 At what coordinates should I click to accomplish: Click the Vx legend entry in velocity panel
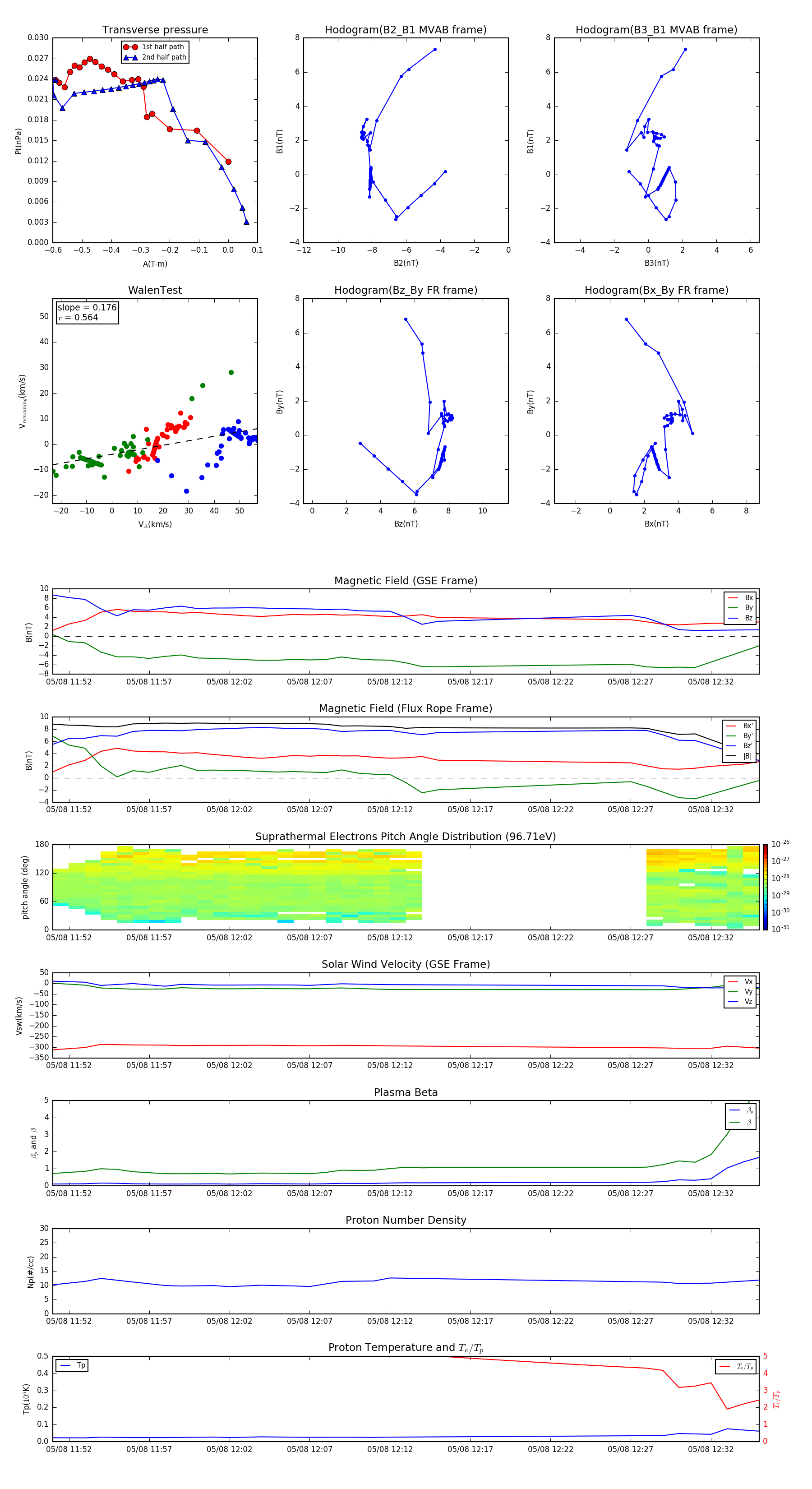(740, 981)
